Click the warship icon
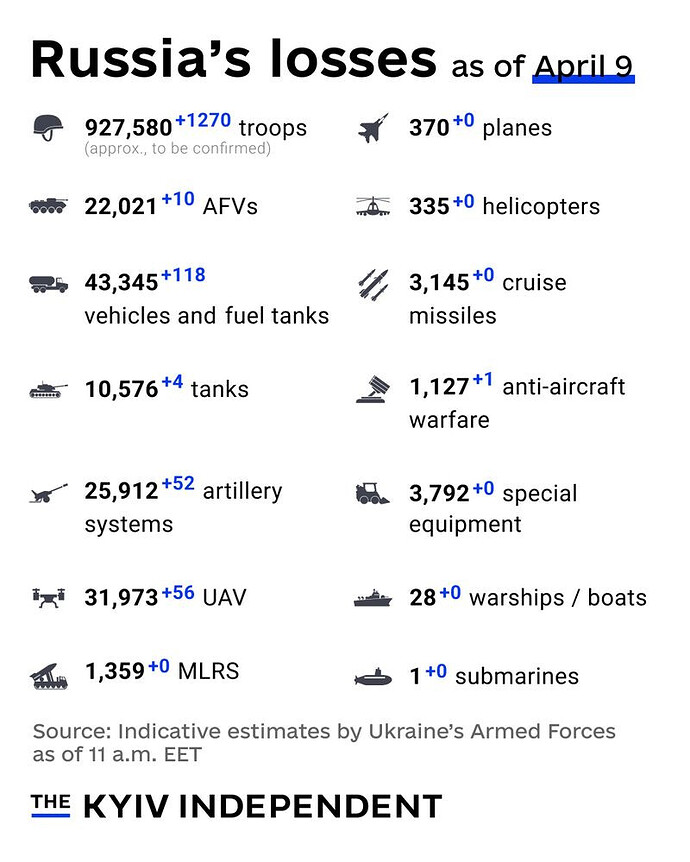Image resolution: width=690 pixels, height=862 pixels. (372, 599)
